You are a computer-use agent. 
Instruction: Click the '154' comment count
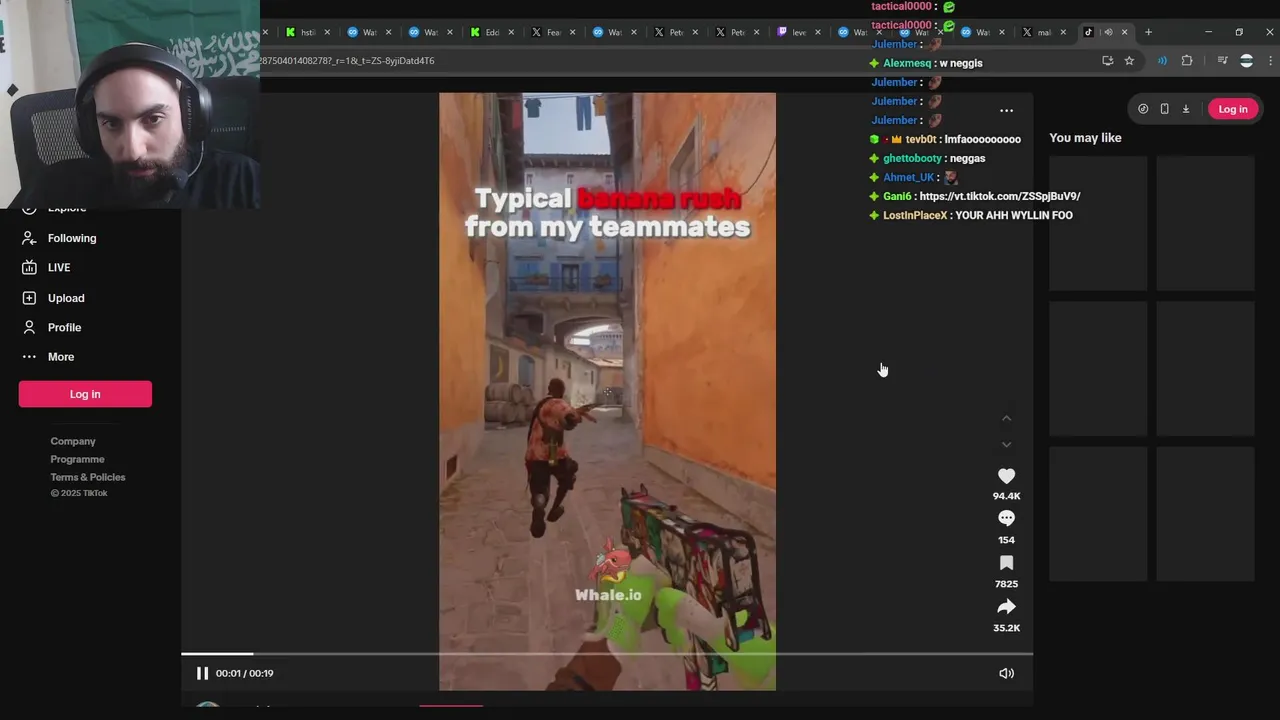click(1006, 540)
